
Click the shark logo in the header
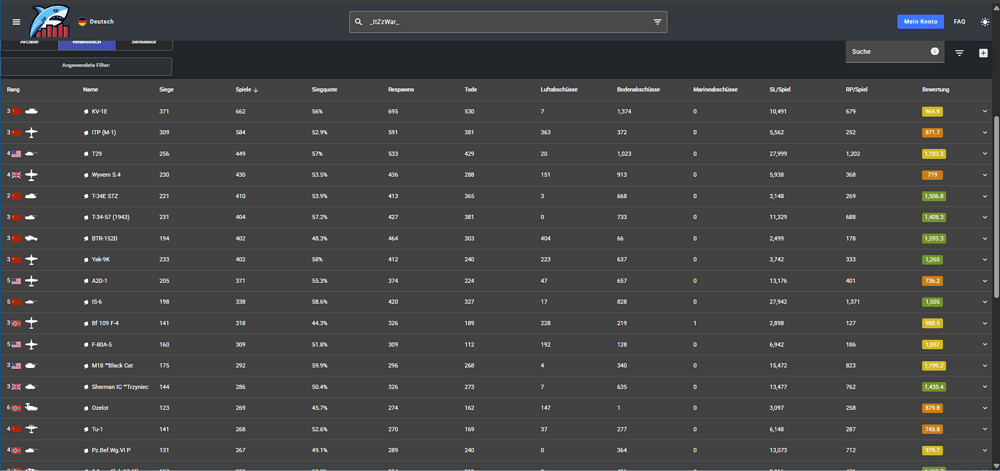(46, 21)
